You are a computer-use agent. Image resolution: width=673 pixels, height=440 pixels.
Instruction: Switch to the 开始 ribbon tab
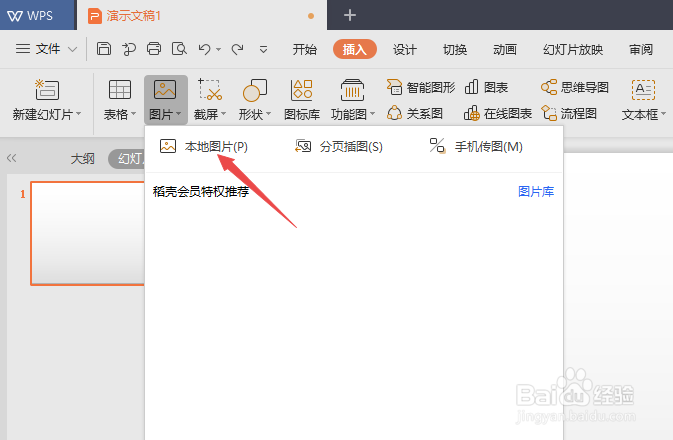(x=304, y=50)
